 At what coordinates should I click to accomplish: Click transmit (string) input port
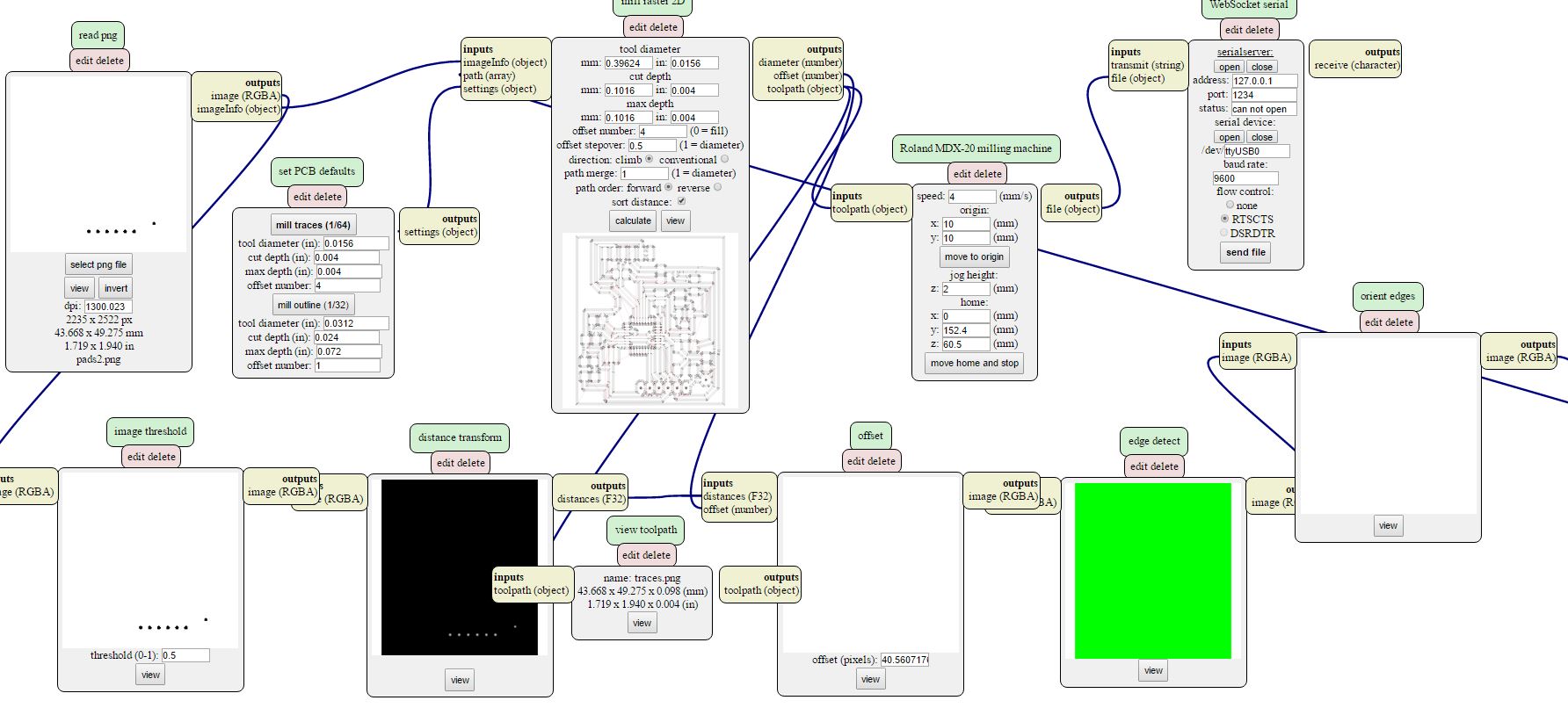[x=1147, y=65]
